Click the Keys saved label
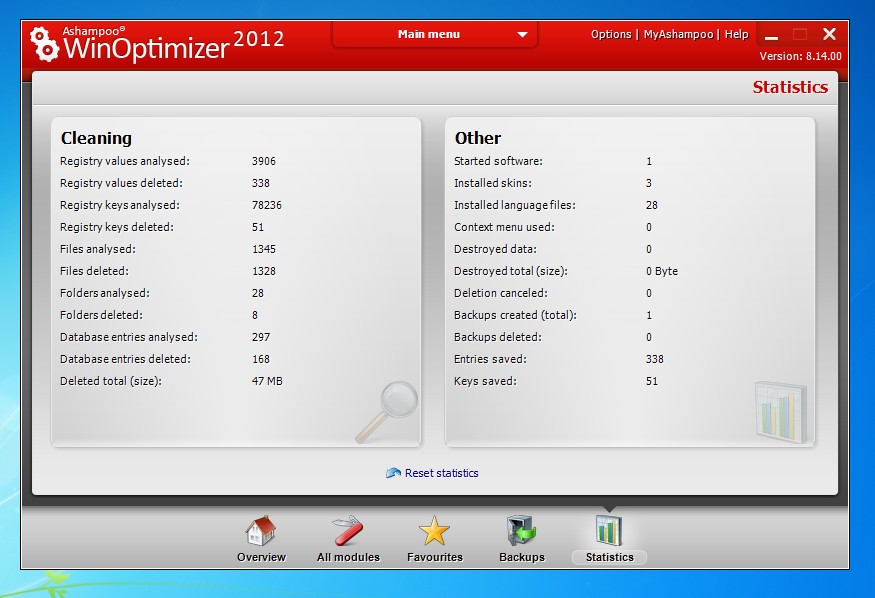 pos(485,382)
